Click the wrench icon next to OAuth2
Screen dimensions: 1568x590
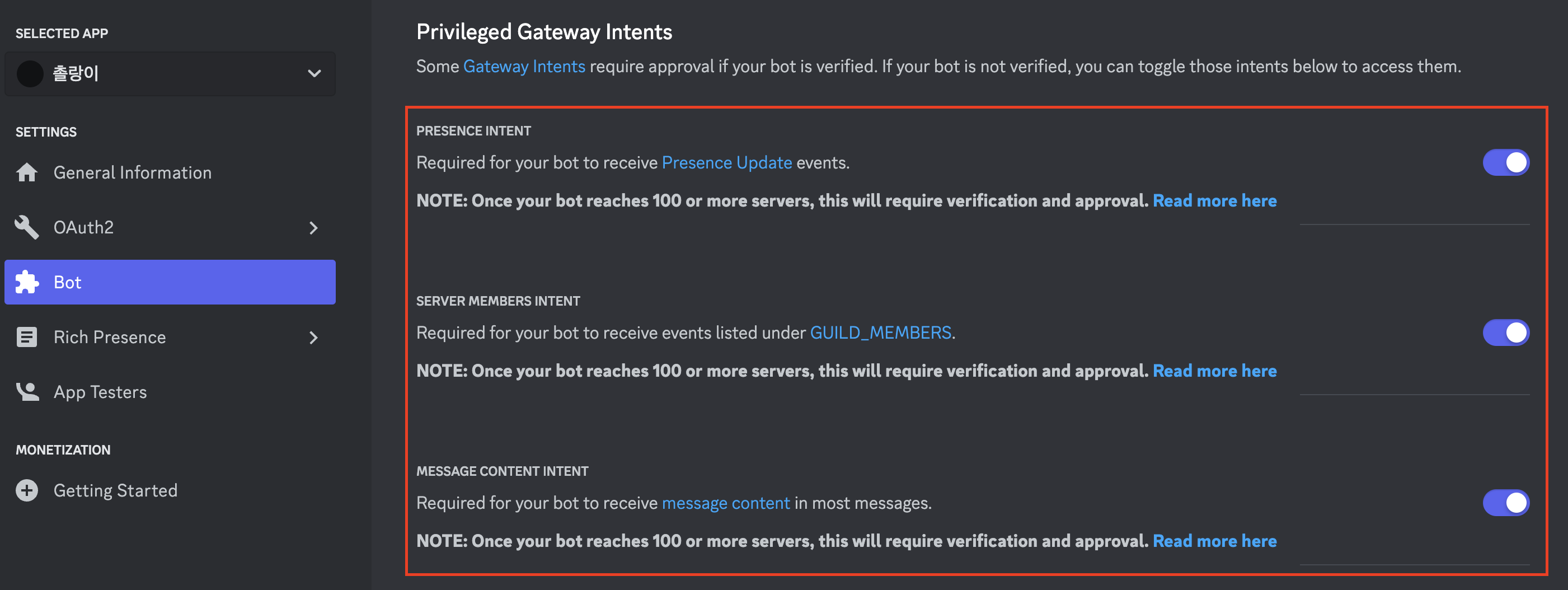pos(27,228)
